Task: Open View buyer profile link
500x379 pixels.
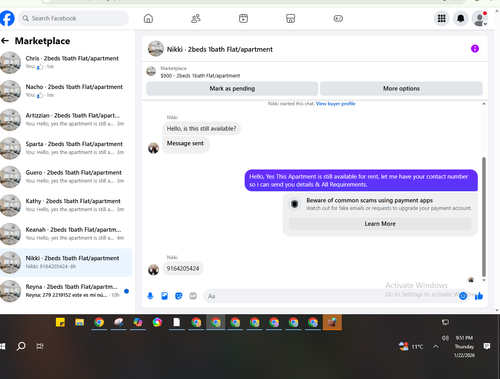Action: (x=335, y=104)
